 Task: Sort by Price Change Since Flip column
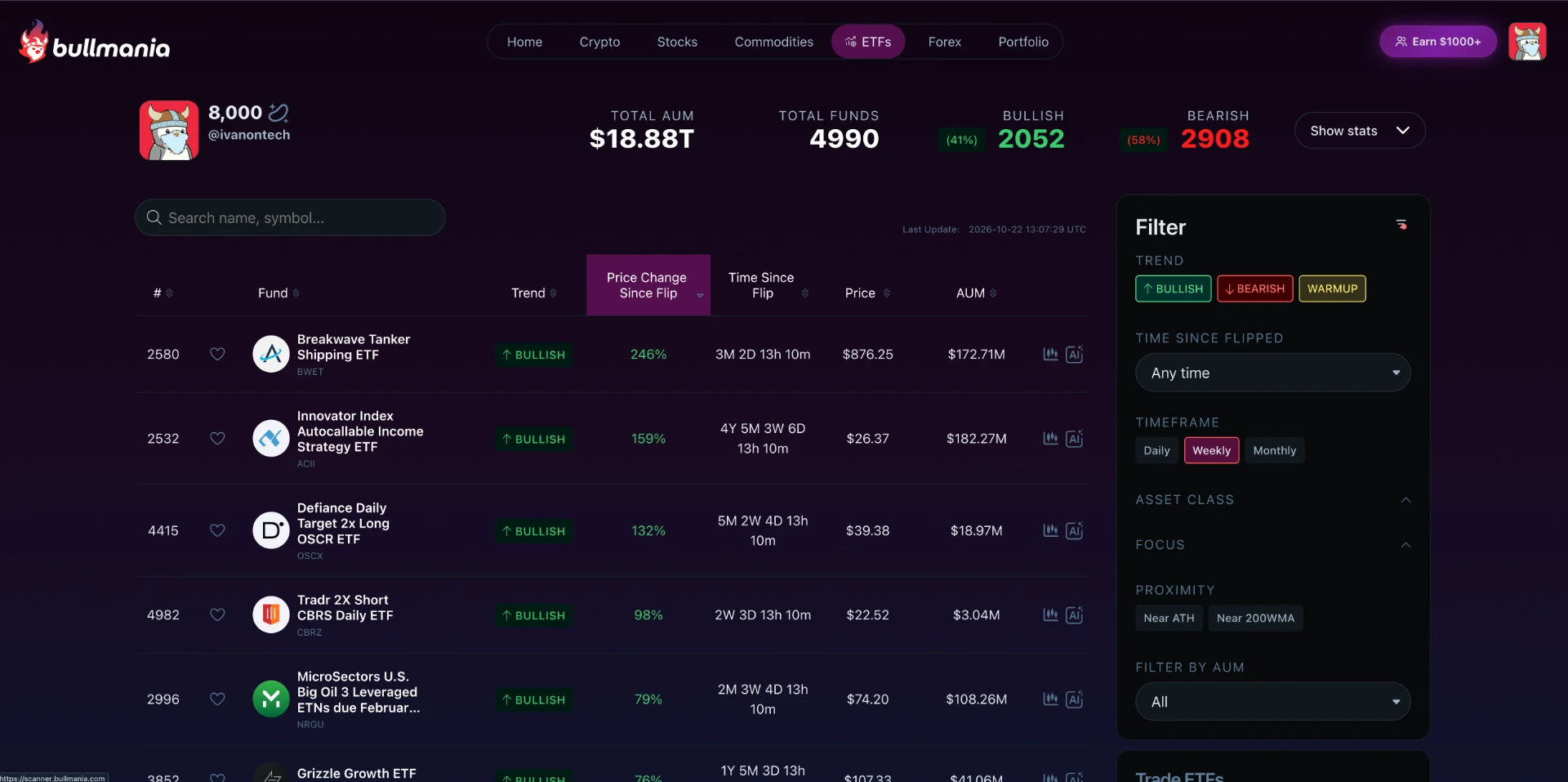pos(648,285)
